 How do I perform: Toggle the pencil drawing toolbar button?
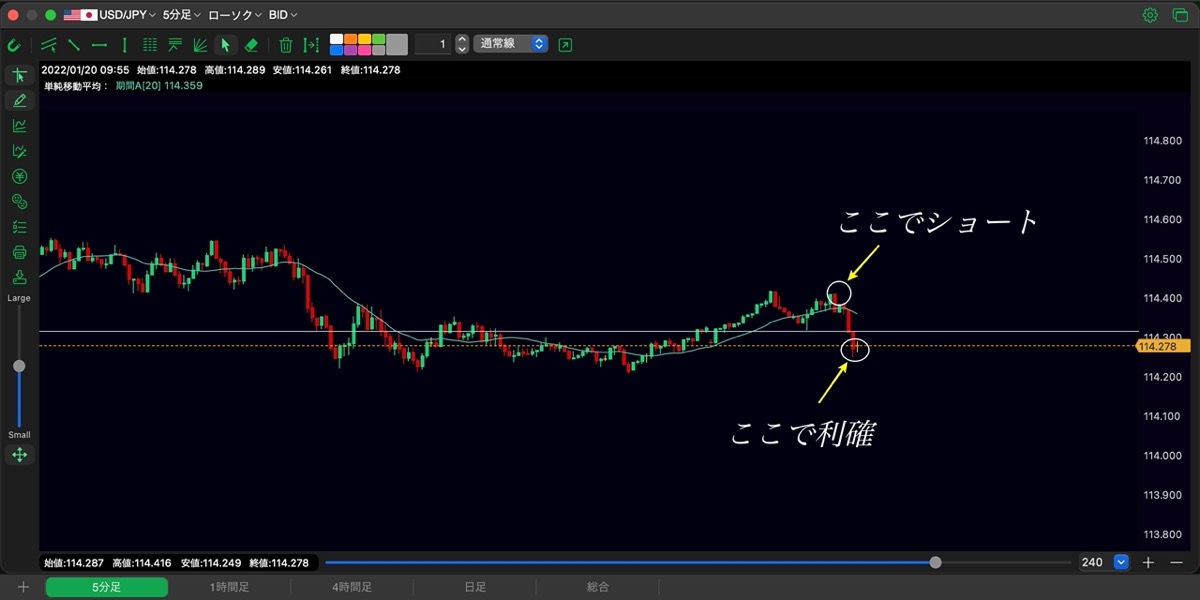pyautogui.click(x=19, y=101)
